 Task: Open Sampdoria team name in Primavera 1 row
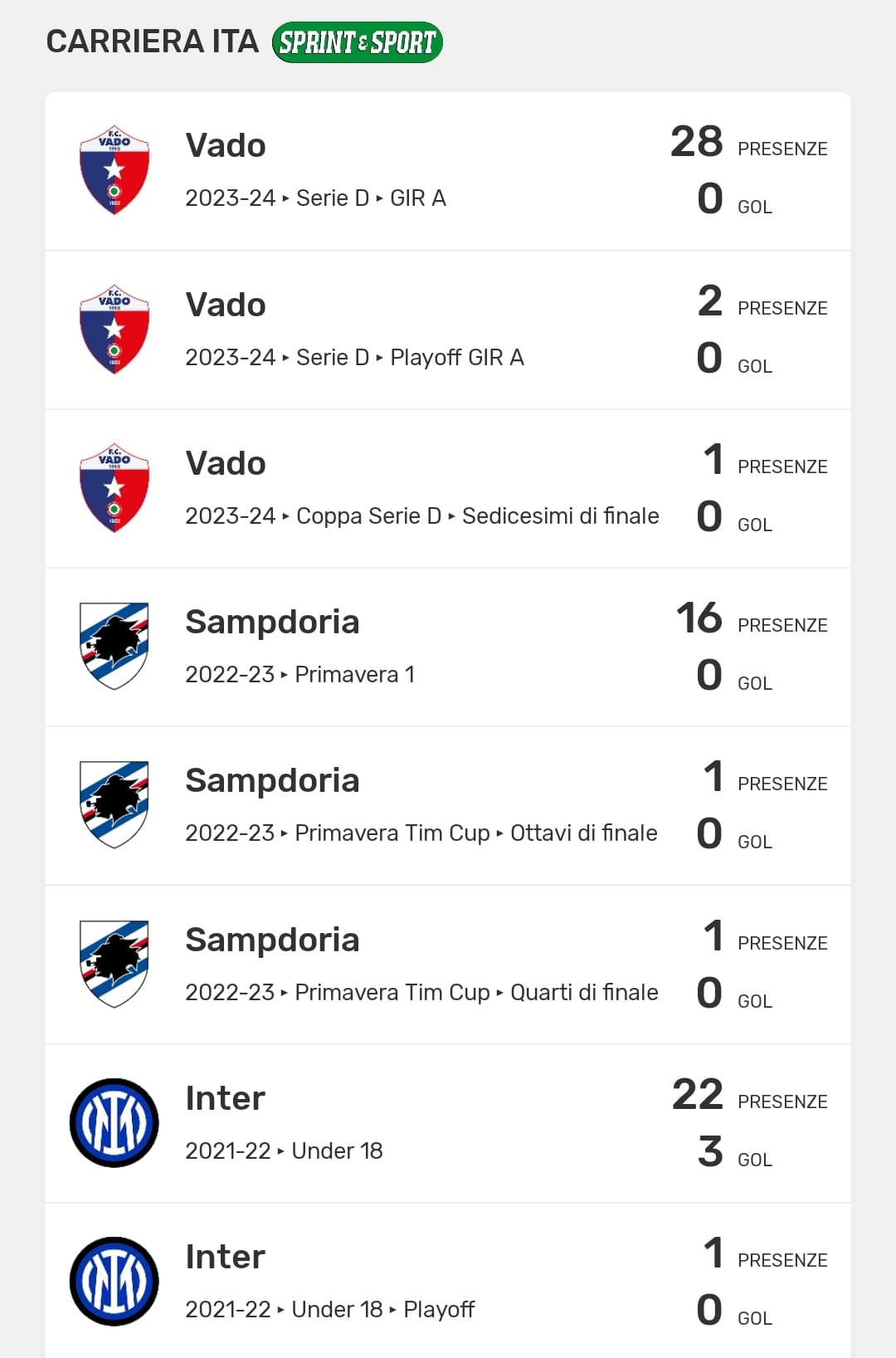click(x=272, y=623)
